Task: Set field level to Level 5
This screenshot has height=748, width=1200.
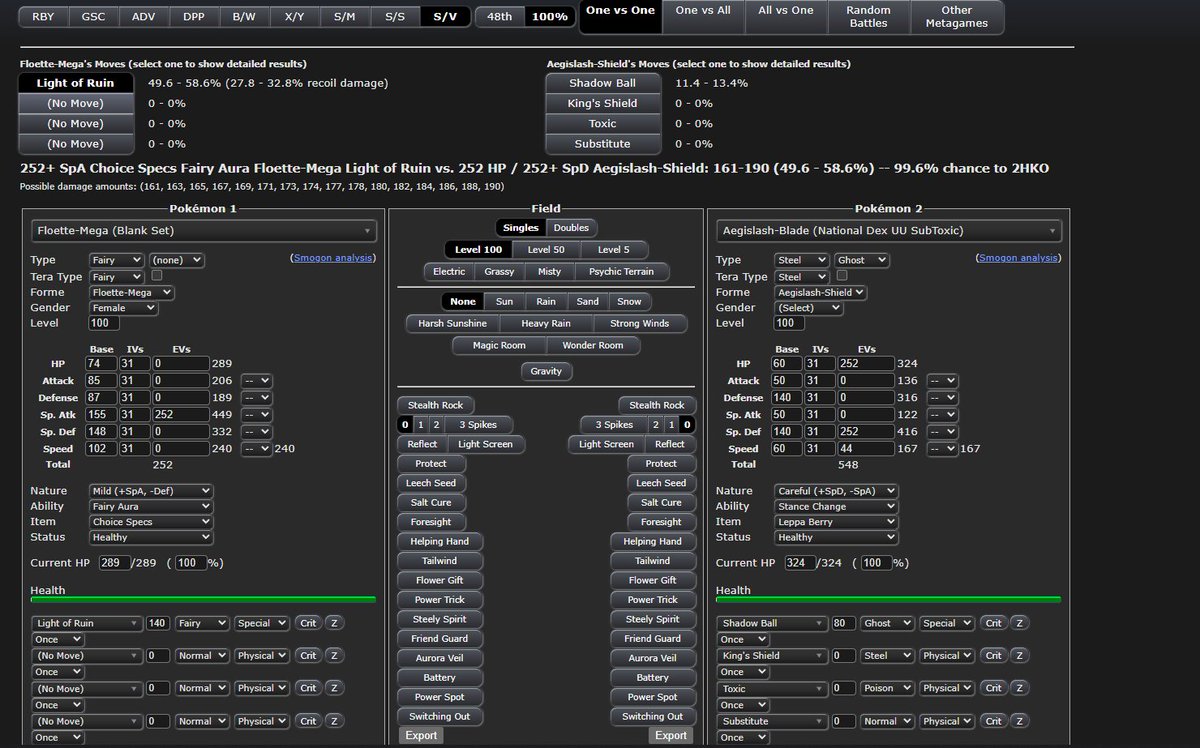Action: point(614,250)
